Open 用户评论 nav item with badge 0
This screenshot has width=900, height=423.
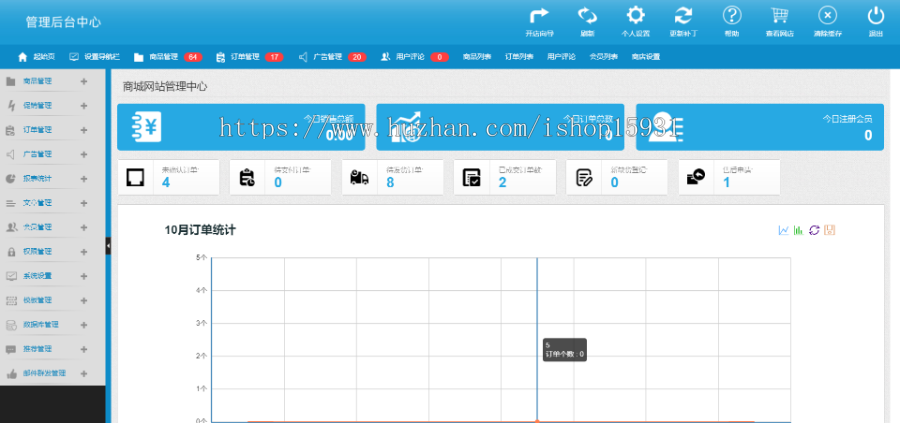[x=414, y=57]
